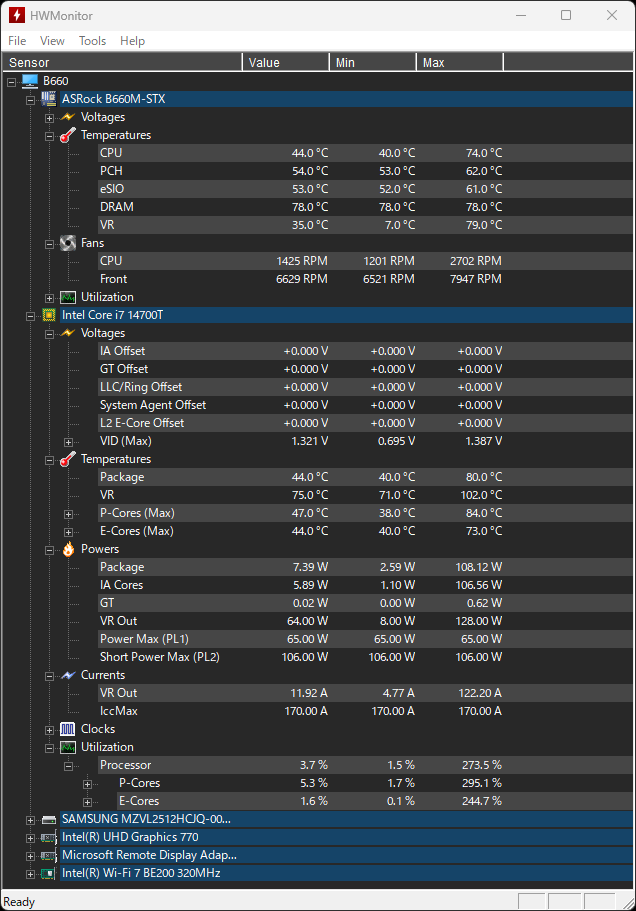This screenshot has height=911, width=636.
Task: Click the 102.0 °C VR max value
Action: pos(482,495)
